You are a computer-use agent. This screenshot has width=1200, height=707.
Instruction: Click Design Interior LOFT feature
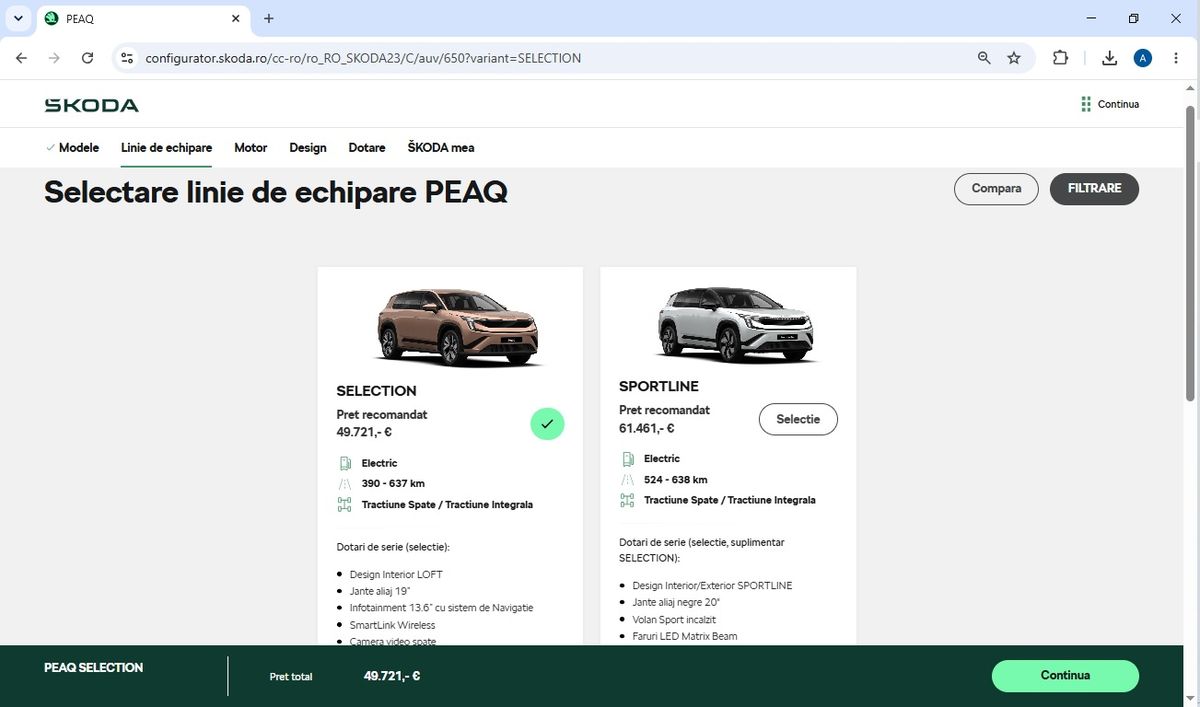coord(396,575)
